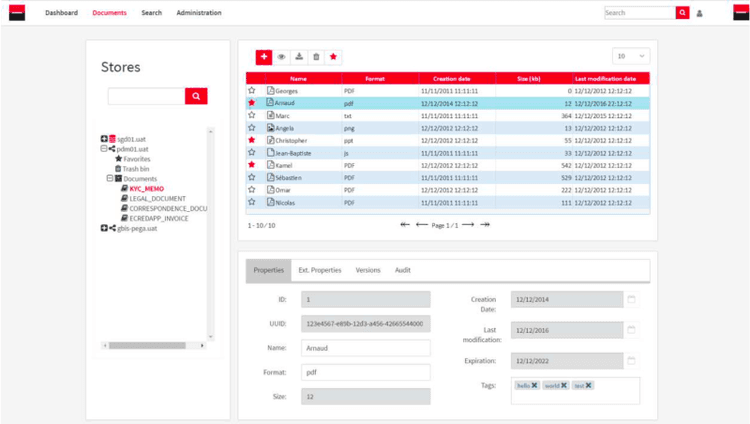Click the Name field containing Arnaud
The image size is (750, 424).
tap(365, 348)
